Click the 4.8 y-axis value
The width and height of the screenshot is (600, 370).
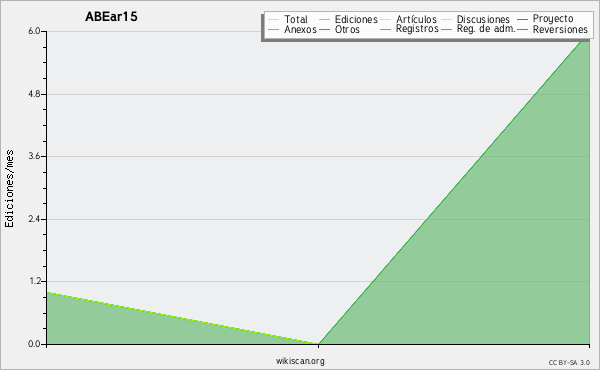34,94
